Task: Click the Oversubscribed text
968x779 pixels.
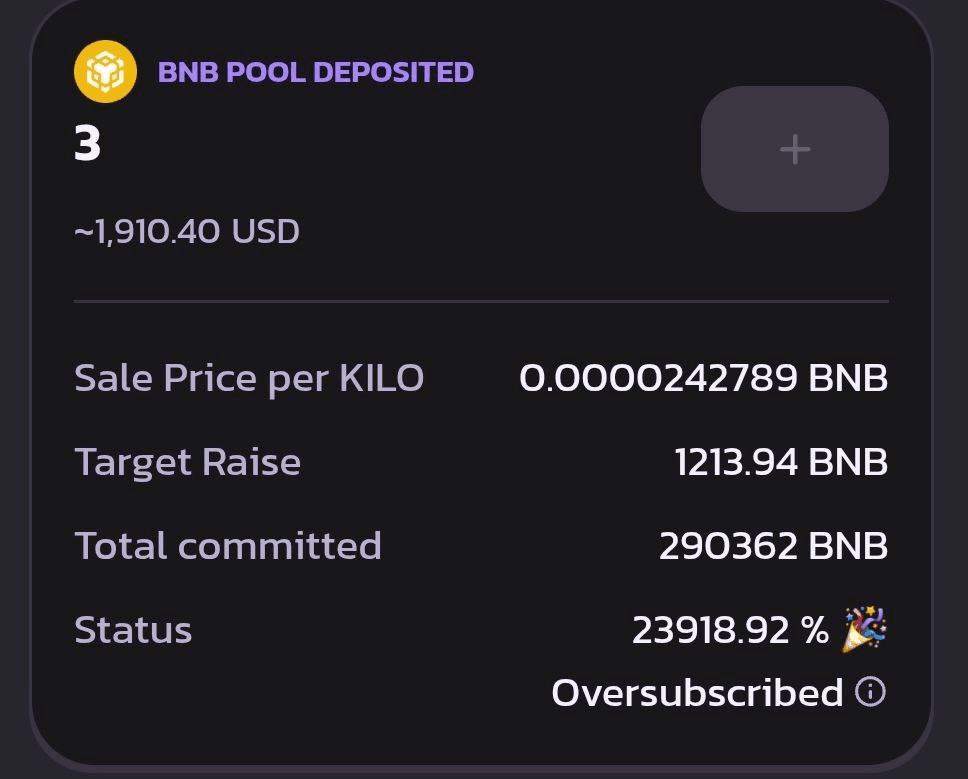Action: pos(697,692)
